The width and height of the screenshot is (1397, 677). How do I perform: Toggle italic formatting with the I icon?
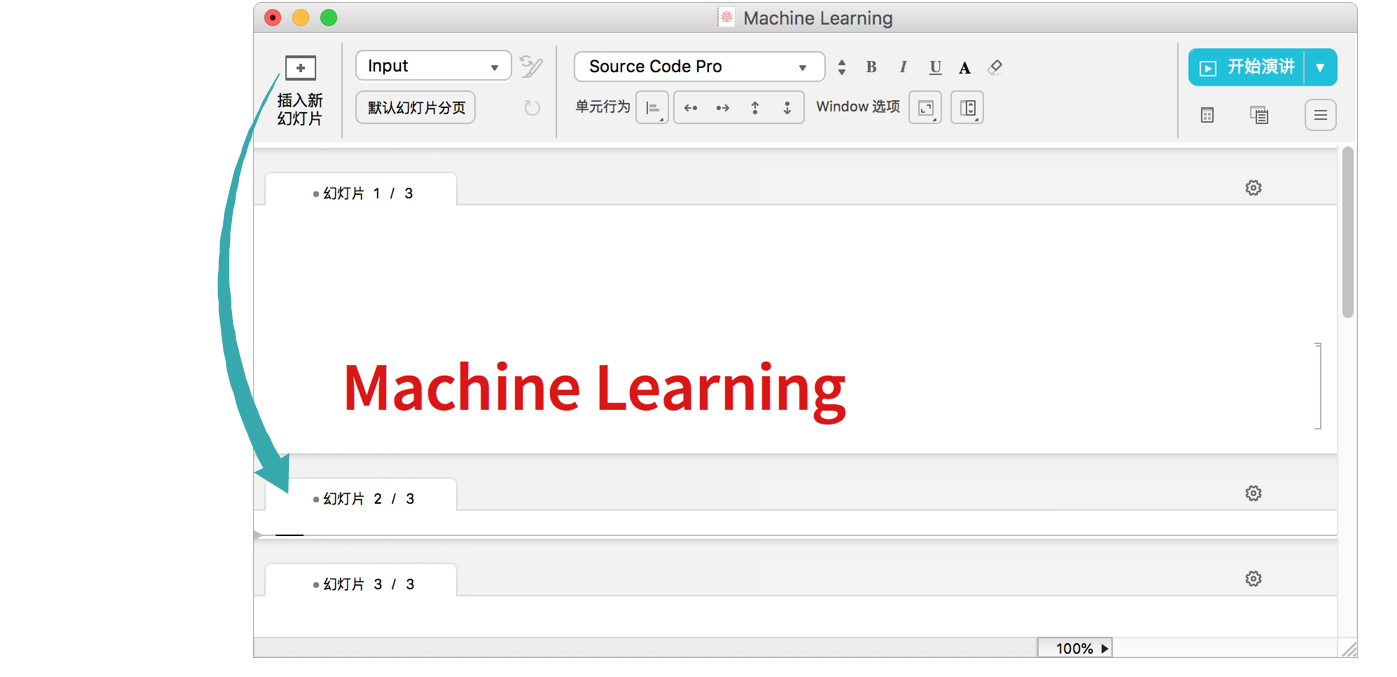903,67
